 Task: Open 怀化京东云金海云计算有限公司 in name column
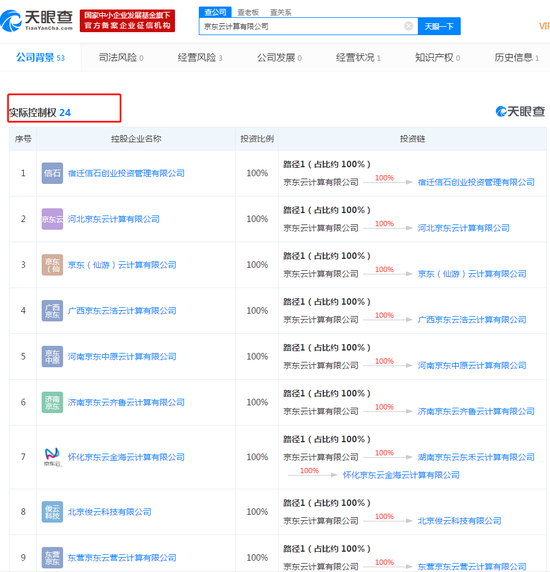tap(126, 457)
